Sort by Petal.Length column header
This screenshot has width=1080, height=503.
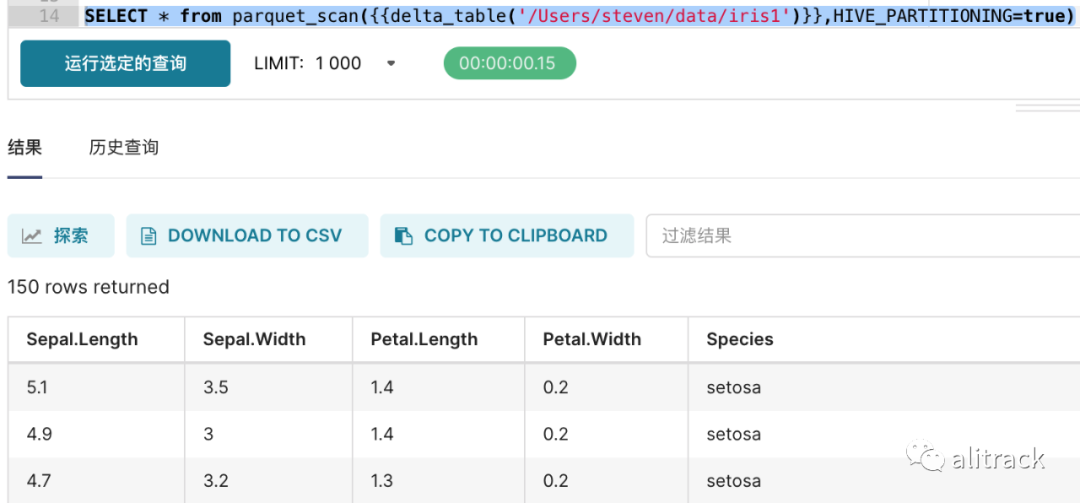tap(424, 339)
